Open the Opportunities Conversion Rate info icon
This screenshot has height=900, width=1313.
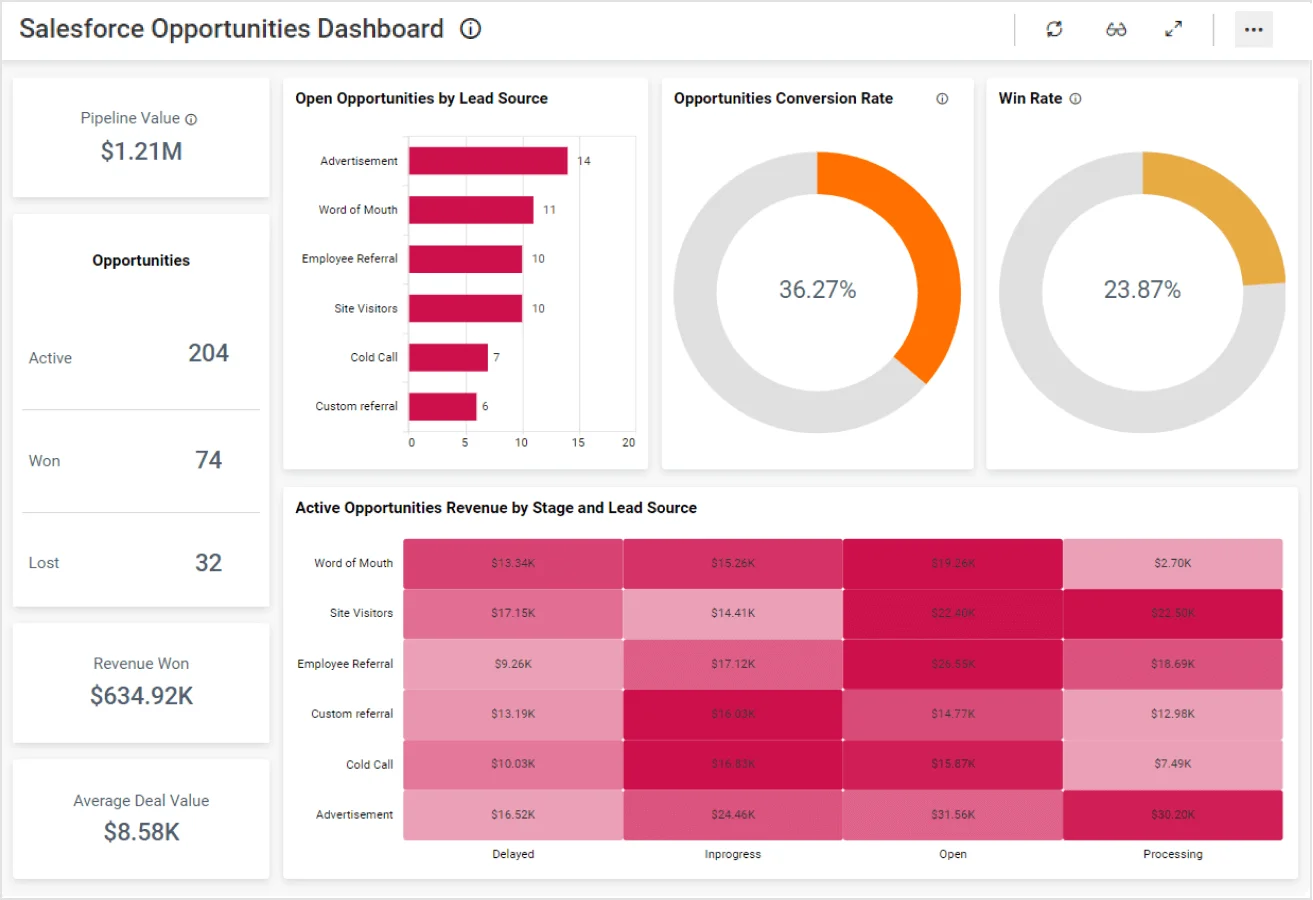pos(942,99)
